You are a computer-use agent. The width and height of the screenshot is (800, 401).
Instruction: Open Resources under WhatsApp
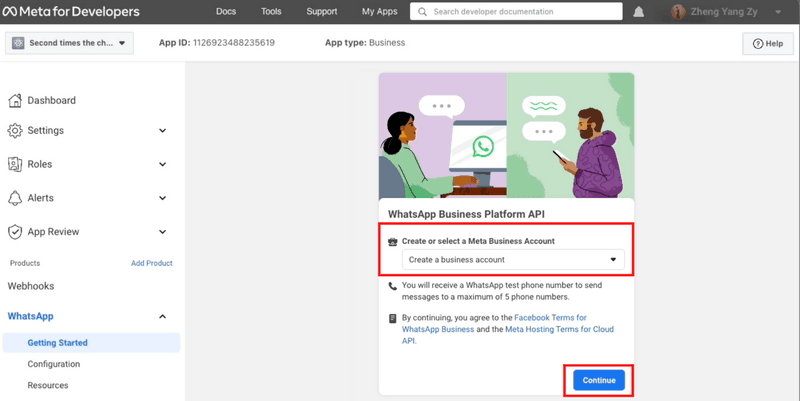47,385
